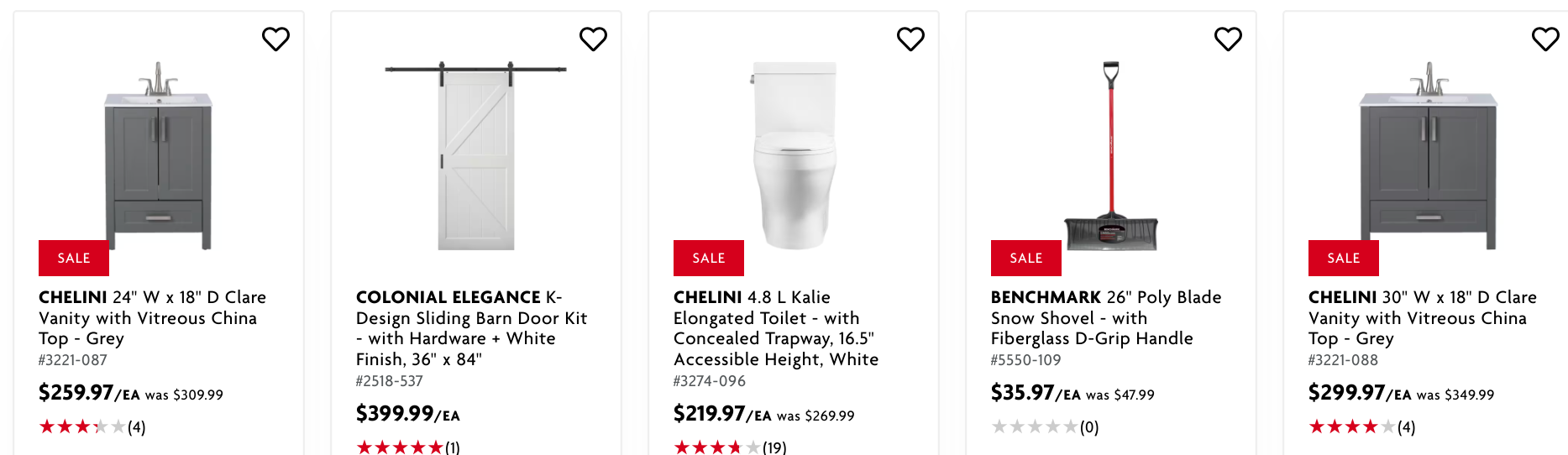Click the 19 reviews rating on Kalie toilet
Image resolution: width=1568 pixels, height=455 pixels.
[729, 447]
